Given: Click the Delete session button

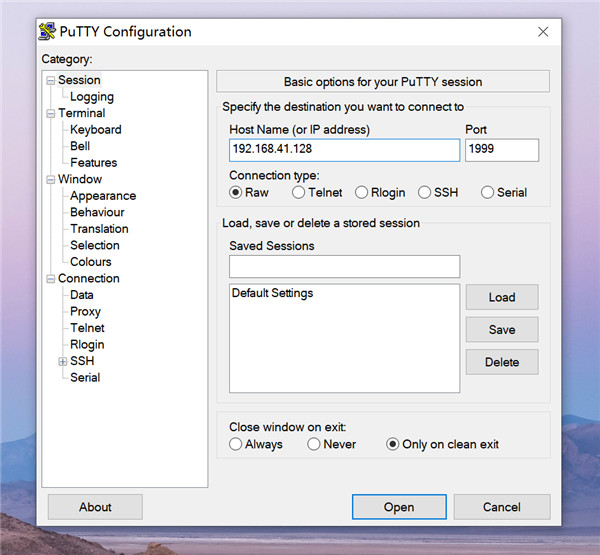Looking at the screenshot, I should pyautogui.click(x=502, y=362).
